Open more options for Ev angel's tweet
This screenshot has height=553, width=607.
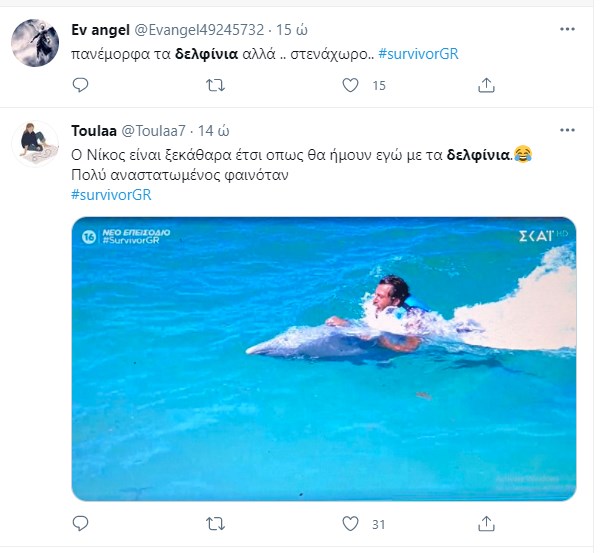tap(569, 28)
